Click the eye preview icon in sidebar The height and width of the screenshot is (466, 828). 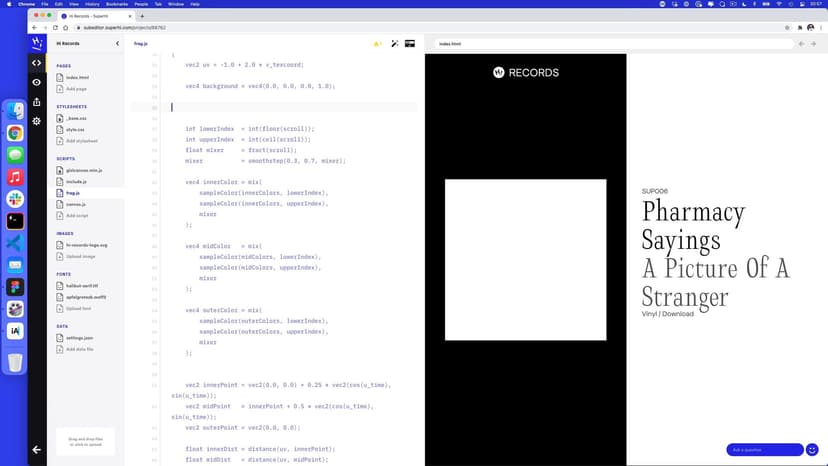tap(37, 82)
